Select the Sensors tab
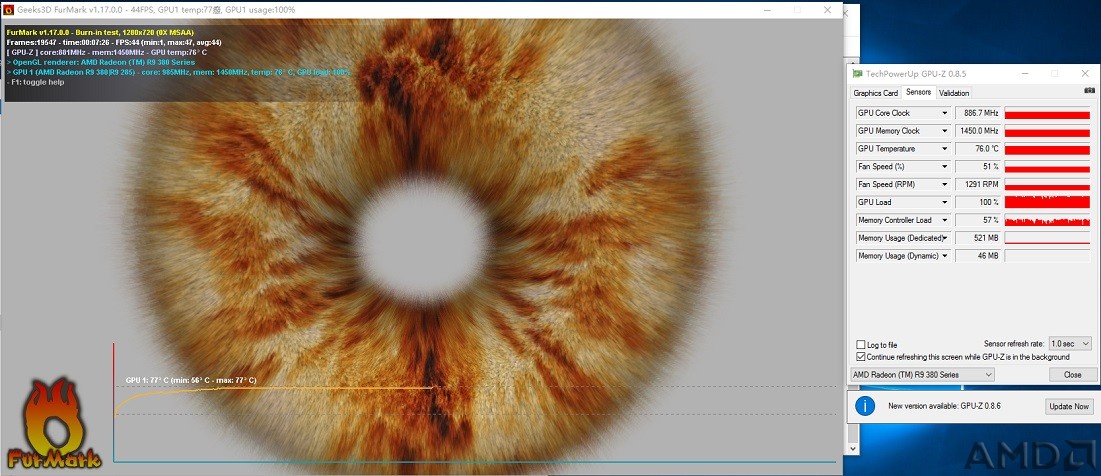 coord(918,92)
